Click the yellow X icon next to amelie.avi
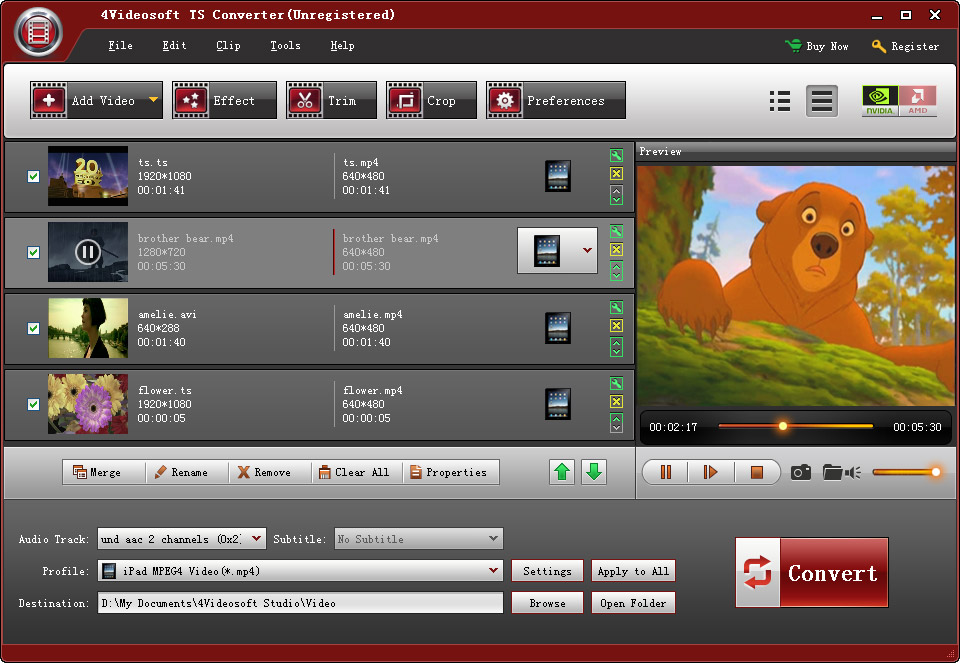Image resolution: width=960 pixels, height=663 pixels. click(x=617, y=327)
